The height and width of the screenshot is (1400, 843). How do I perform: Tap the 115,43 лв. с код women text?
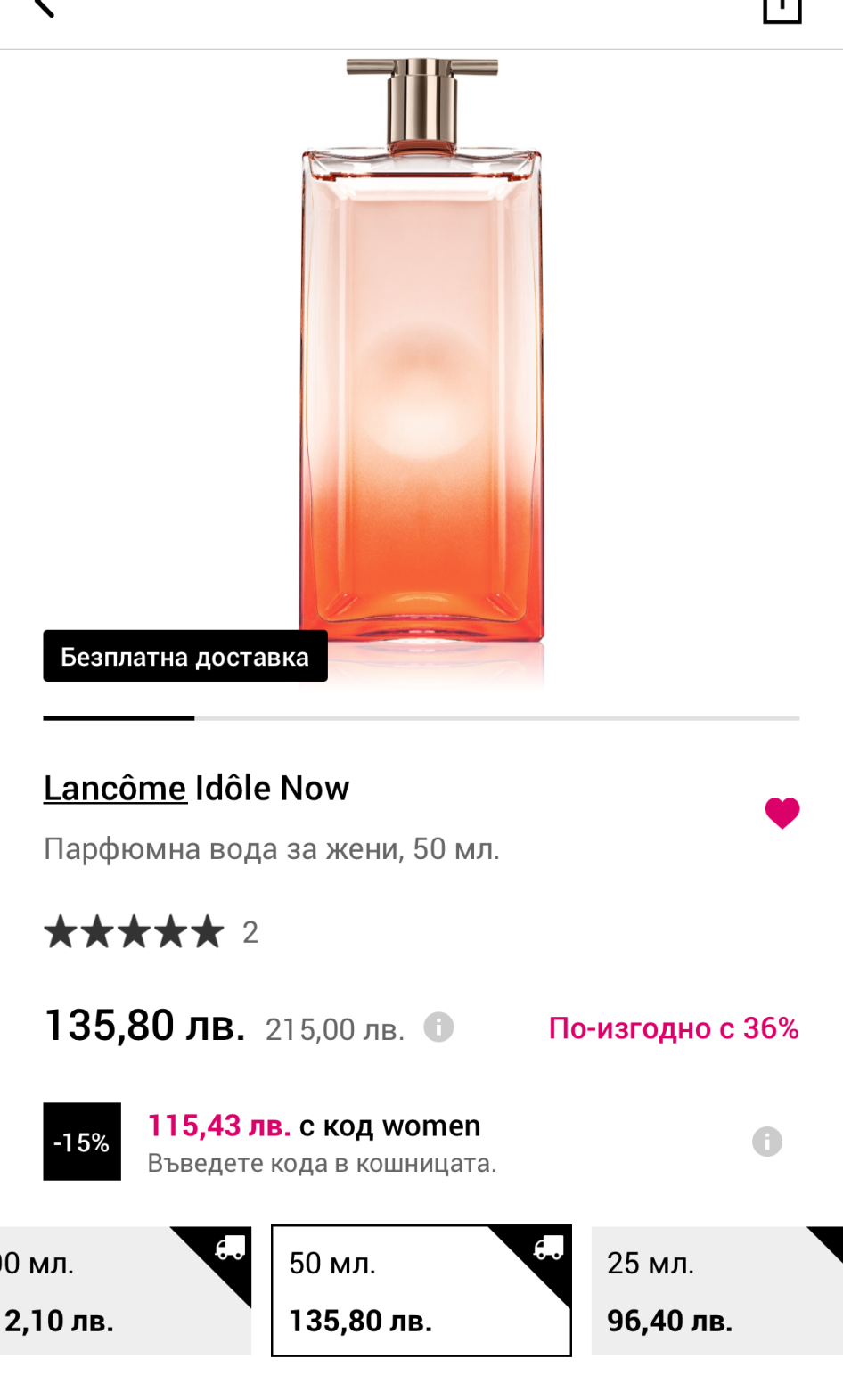click(x=314, y=1126)
